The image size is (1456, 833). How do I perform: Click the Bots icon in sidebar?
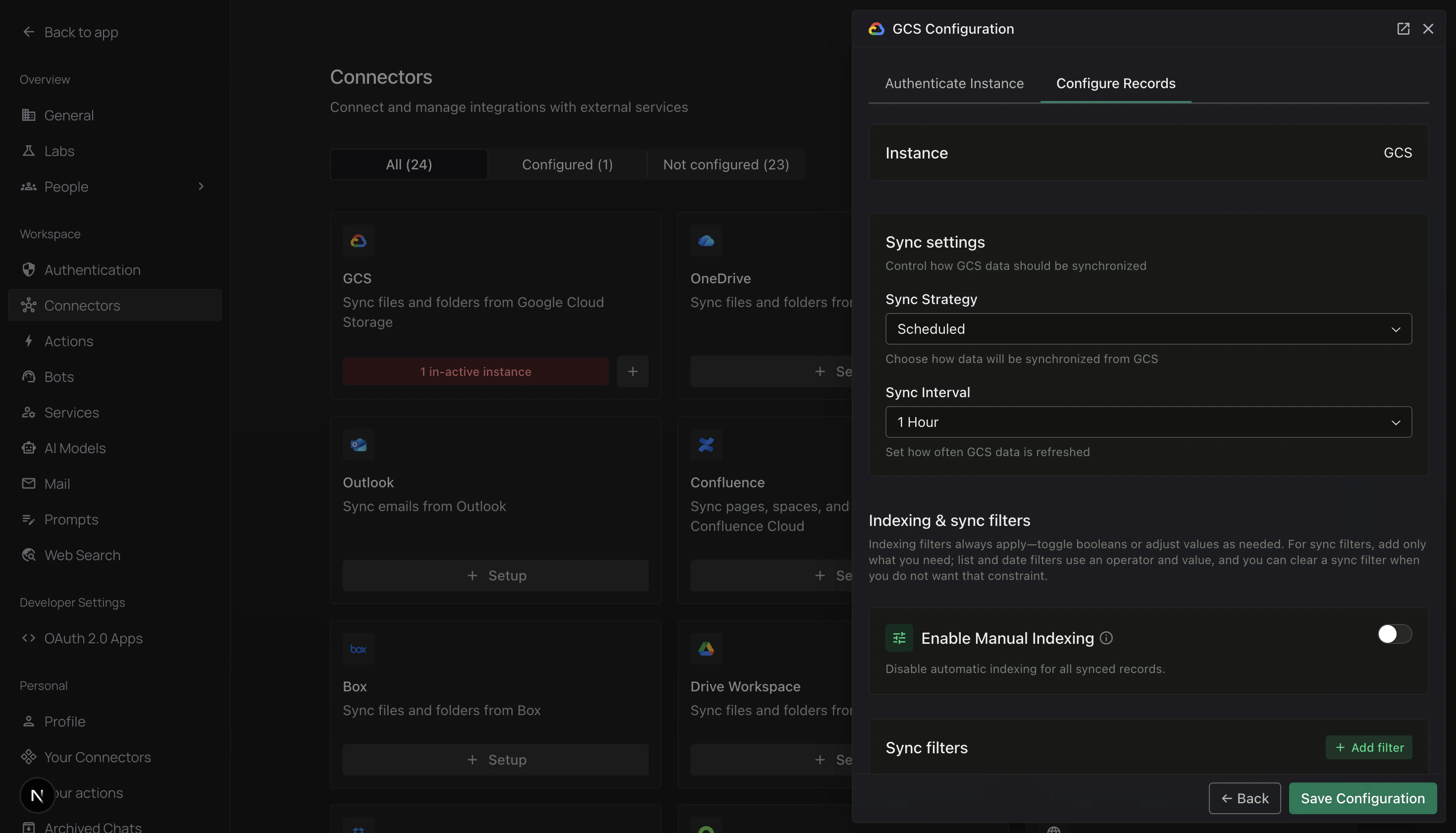[29, 376]
